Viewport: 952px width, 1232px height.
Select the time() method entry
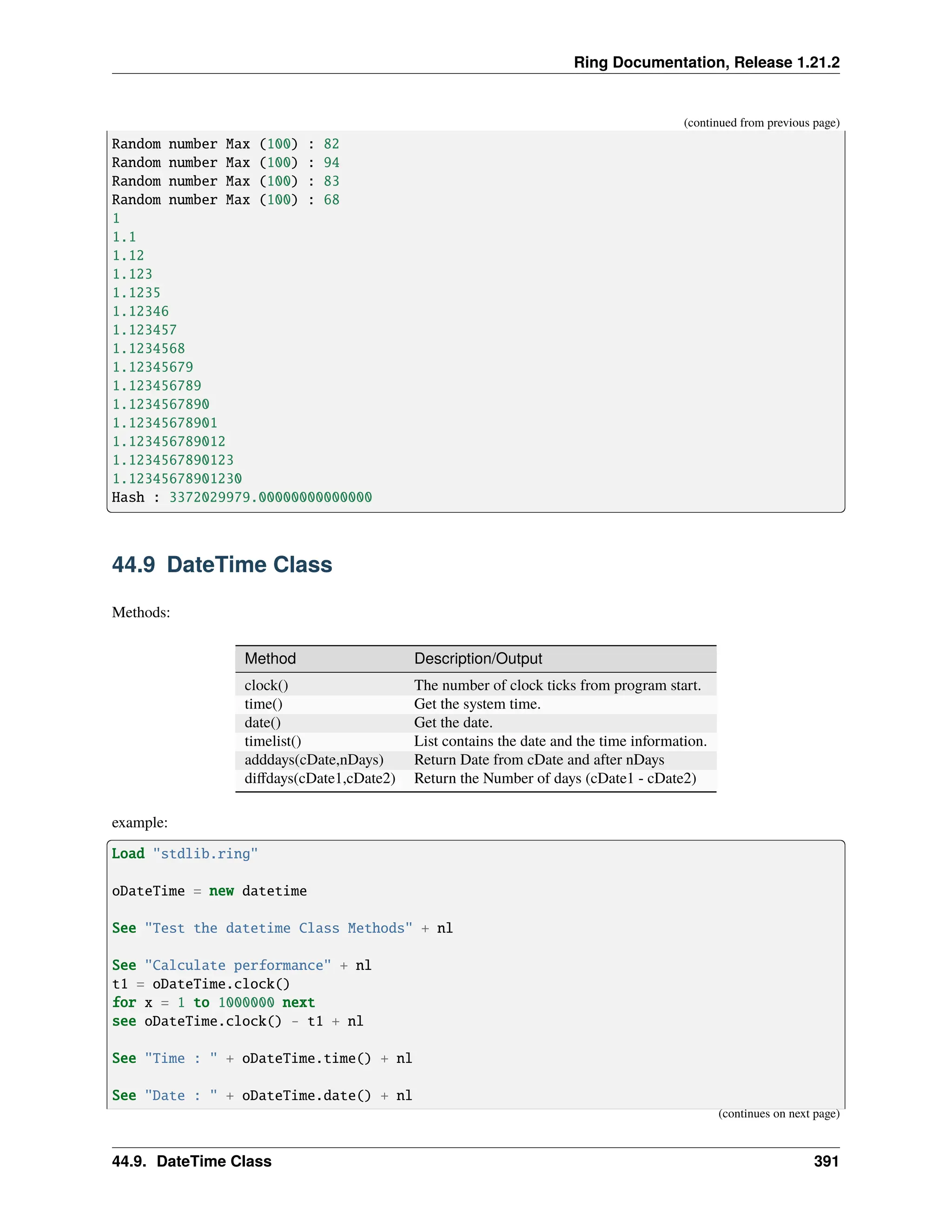click(264, 704)
